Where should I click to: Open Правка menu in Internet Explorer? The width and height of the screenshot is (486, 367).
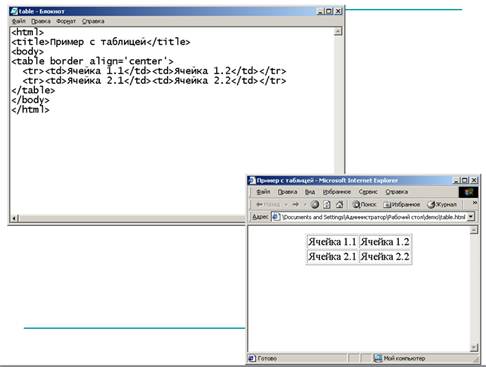click(287, 192)
